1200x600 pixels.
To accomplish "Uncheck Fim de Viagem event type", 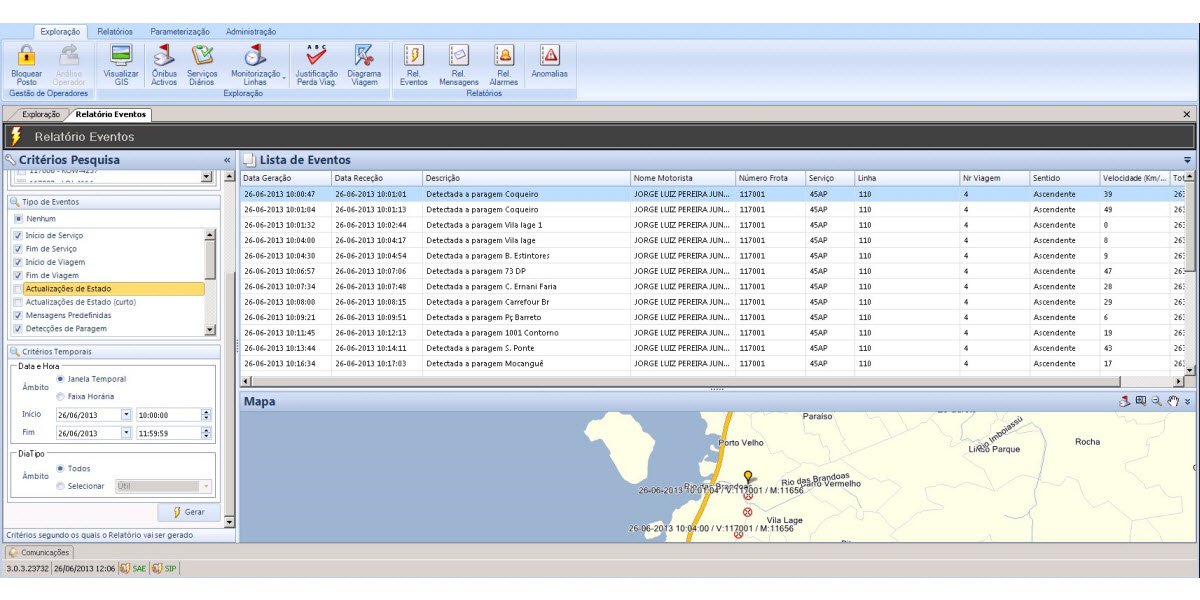I will pyautogui.click(x=17, y=275).
